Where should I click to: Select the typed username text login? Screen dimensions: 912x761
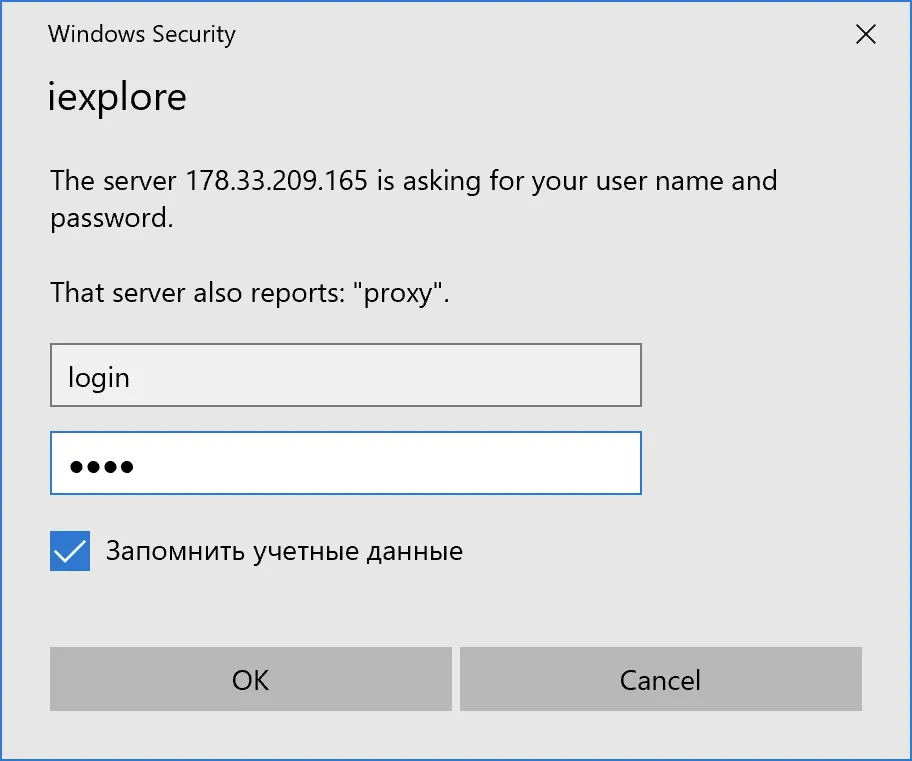click(97, 376)
